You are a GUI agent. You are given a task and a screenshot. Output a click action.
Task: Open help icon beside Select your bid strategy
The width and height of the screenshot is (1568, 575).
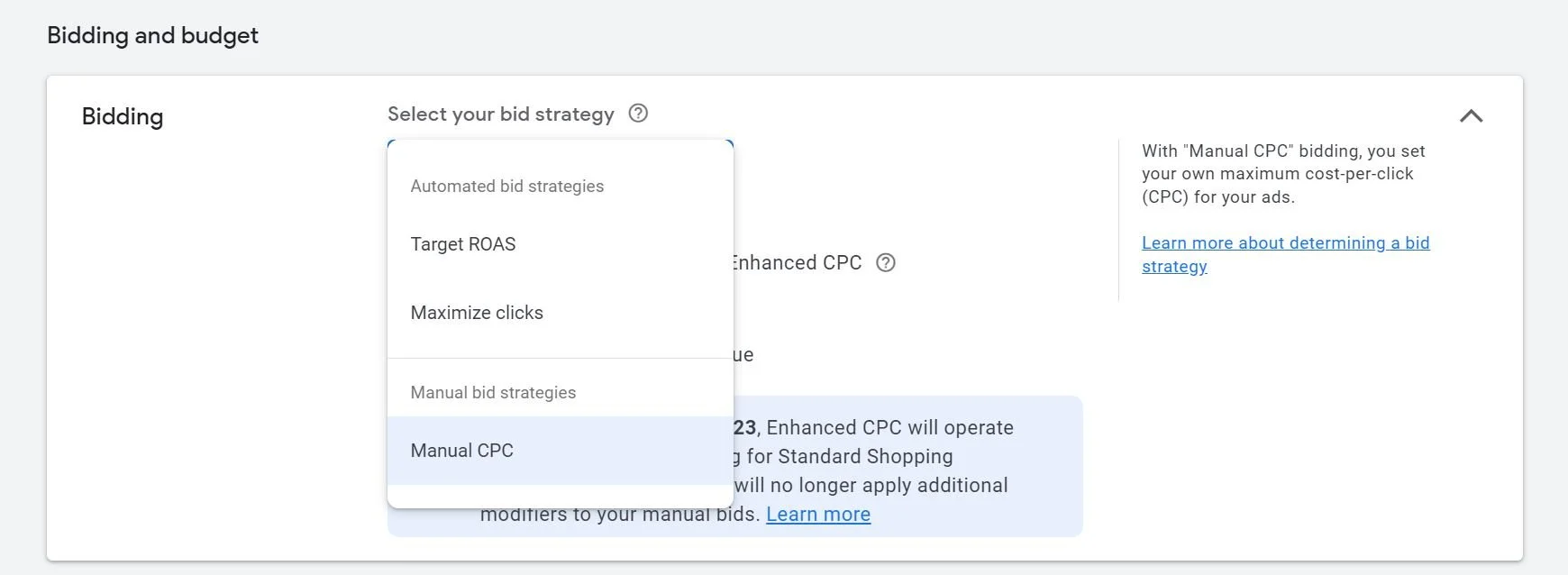pos(638,114)
